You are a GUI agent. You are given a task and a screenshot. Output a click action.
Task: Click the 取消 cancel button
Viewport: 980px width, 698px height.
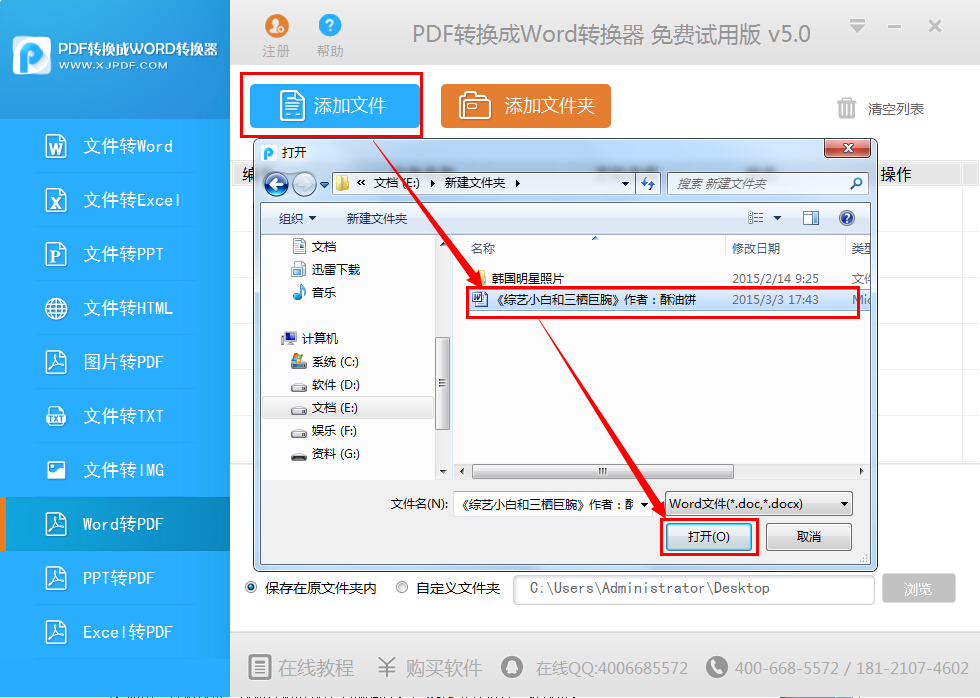point(809,537)
